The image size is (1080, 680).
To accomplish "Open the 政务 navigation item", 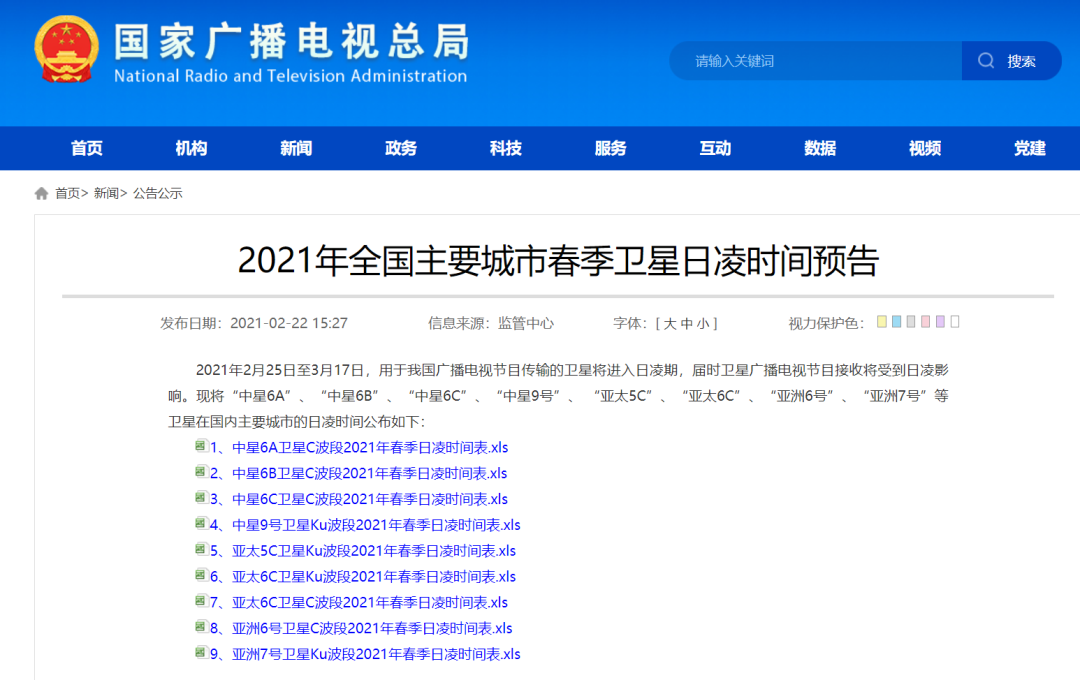I will [x=401, y=148].
